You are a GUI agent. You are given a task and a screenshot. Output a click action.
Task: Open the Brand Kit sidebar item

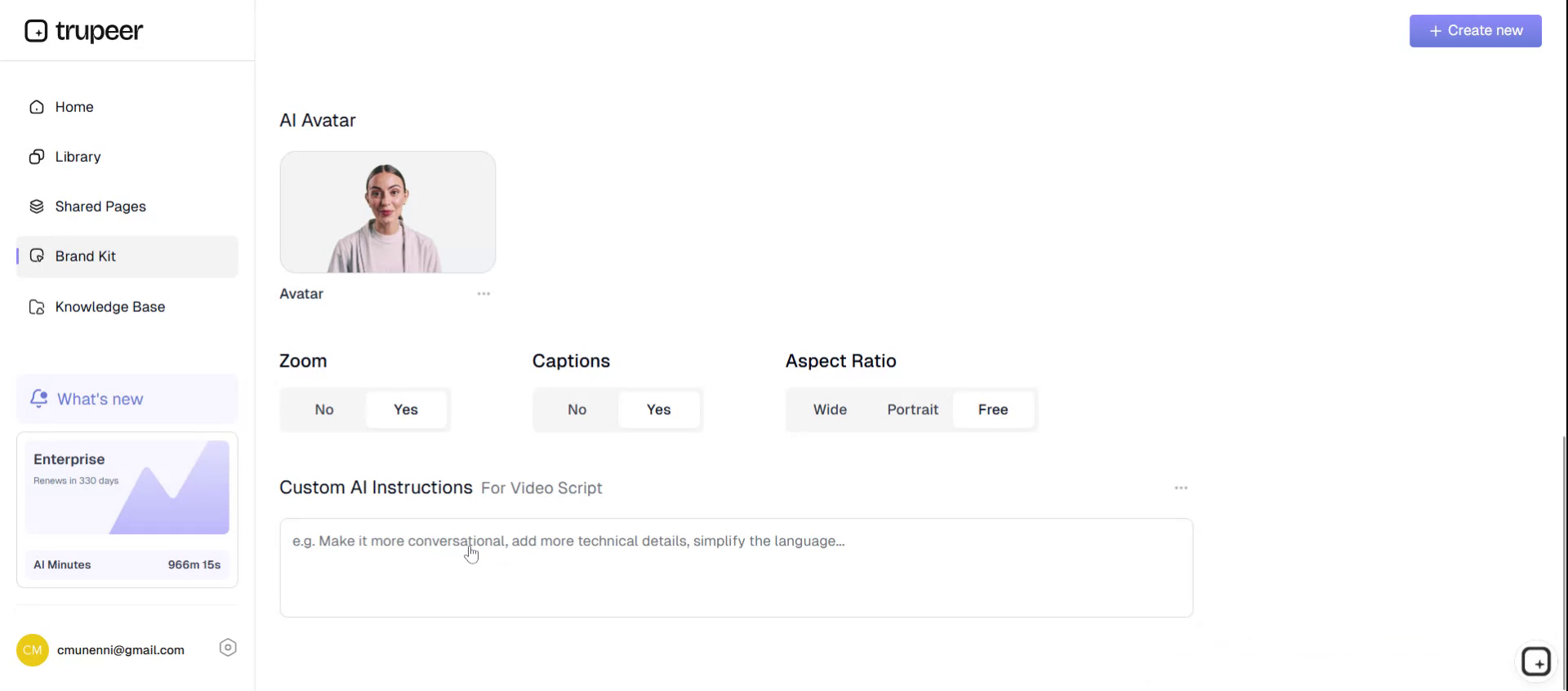(86, 256)
